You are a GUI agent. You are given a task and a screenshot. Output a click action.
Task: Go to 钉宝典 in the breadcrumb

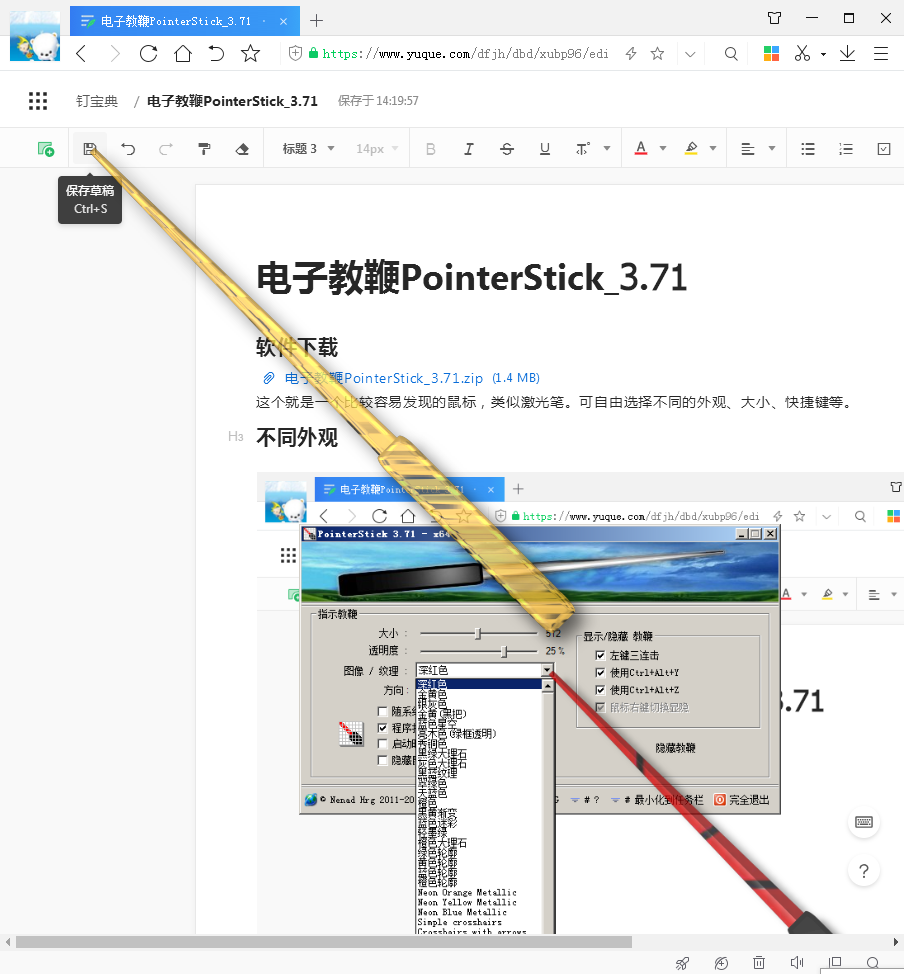(x=97, y=101)
